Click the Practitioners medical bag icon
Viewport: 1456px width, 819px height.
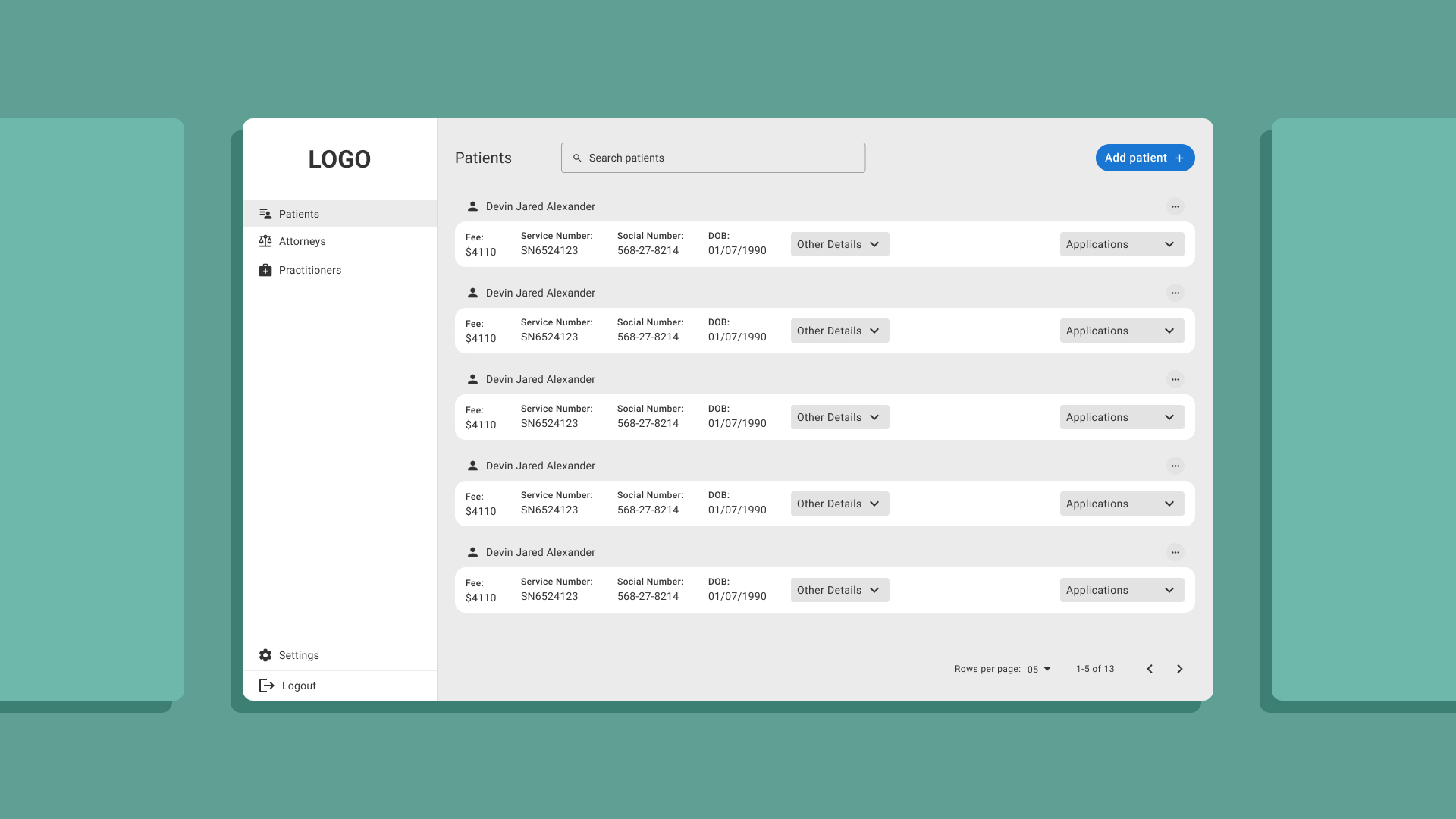(x=265, y=270)
